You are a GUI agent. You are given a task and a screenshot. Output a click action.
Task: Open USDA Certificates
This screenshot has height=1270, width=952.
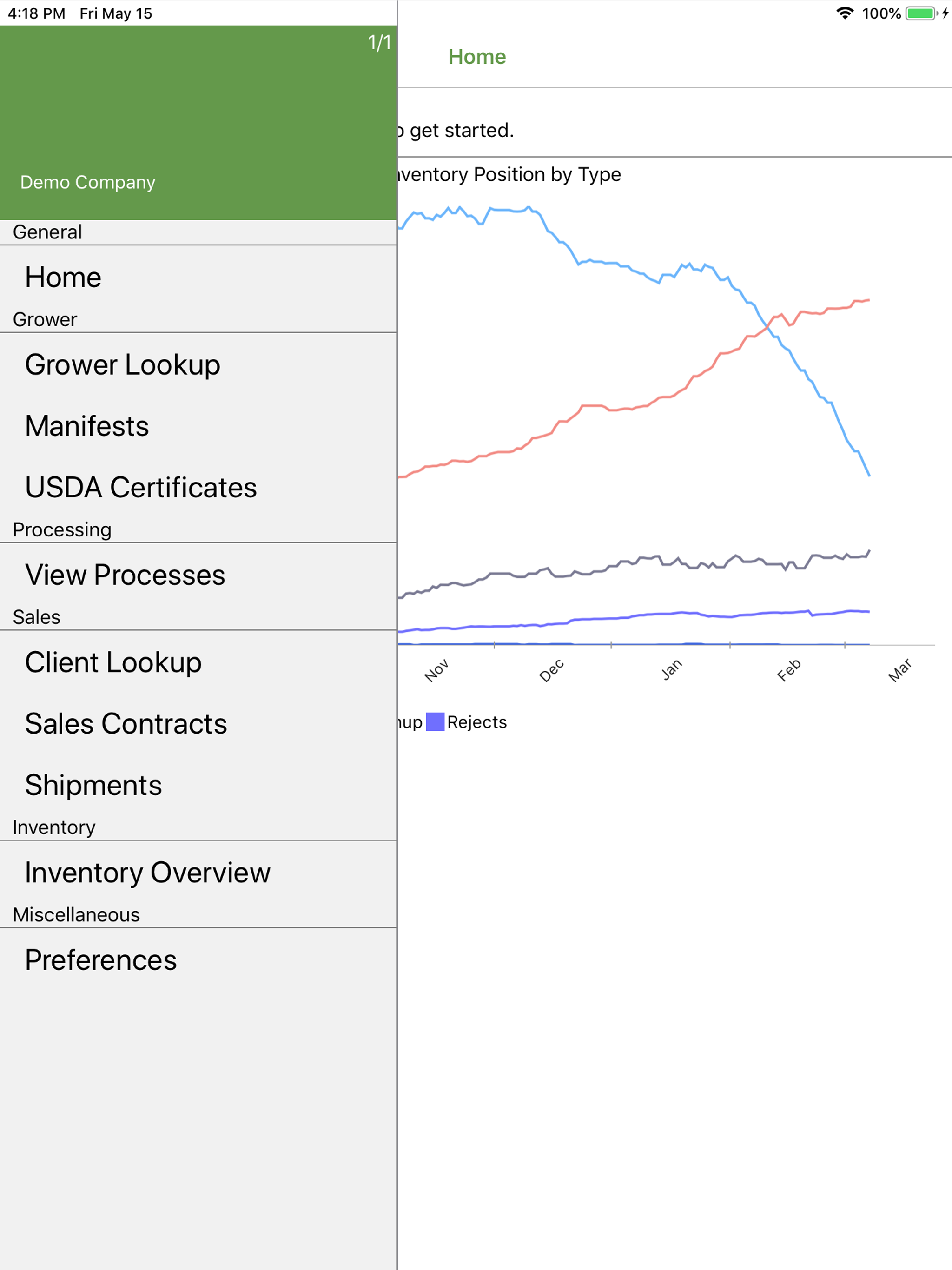point(198,488)
